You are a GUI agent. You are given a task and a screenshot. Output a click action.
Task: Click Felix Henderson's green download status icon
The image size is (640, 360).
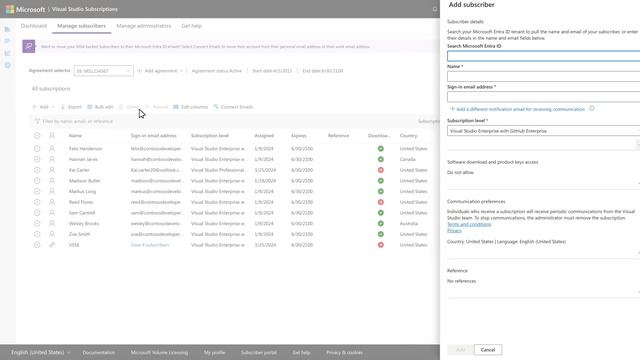pos(380,149)
